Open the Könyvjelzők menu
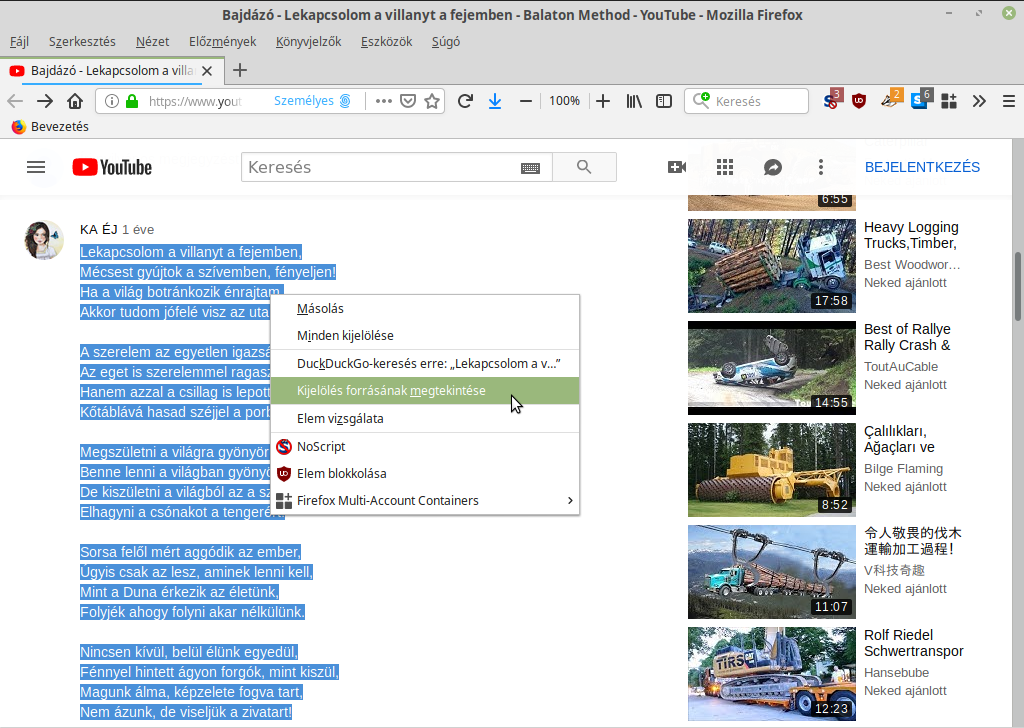The width and height of the screenshot is (1024, 728). 308,42
